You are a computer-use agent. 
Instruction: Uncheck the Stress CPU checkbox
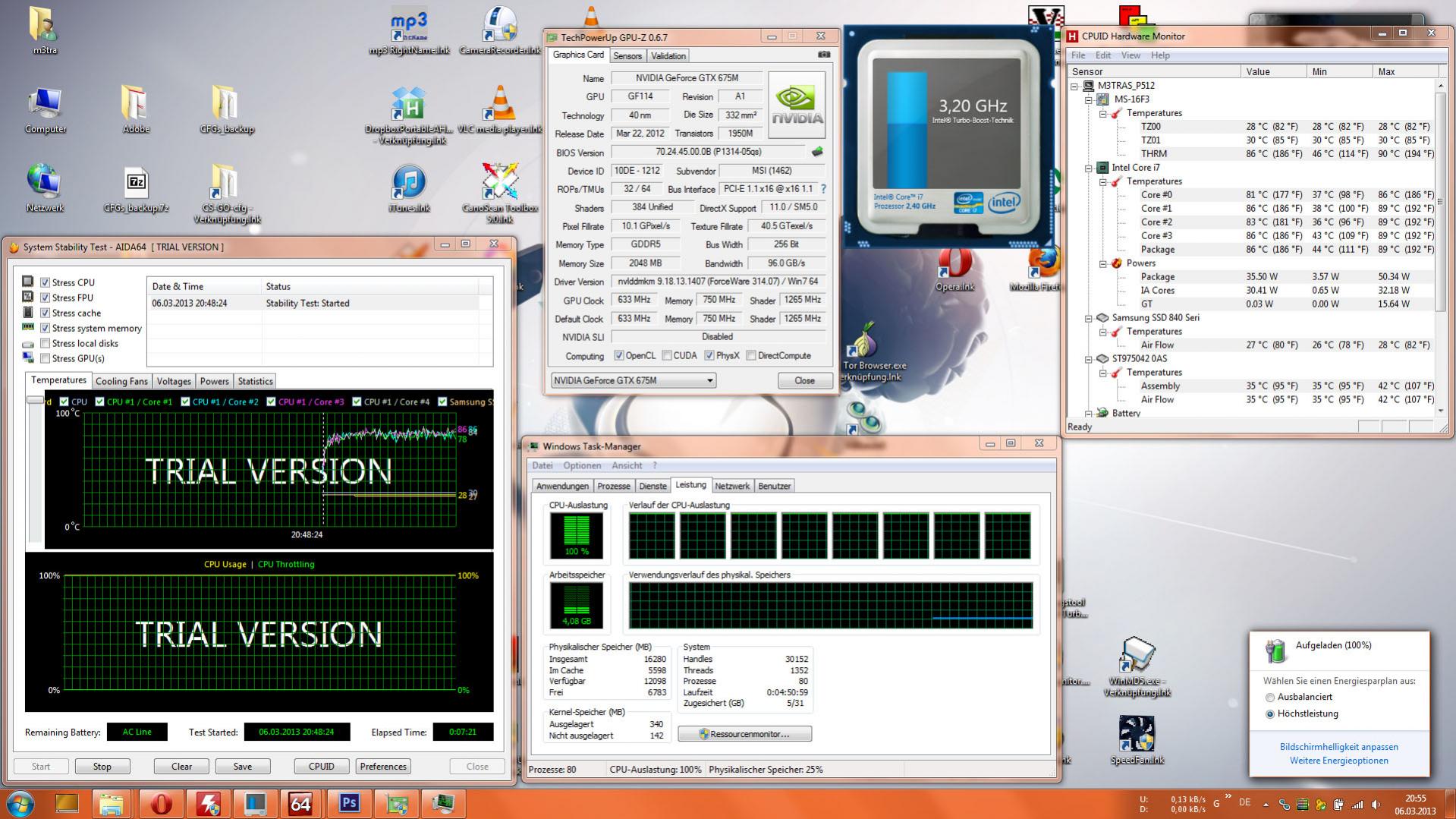click(x=46, y=282)
